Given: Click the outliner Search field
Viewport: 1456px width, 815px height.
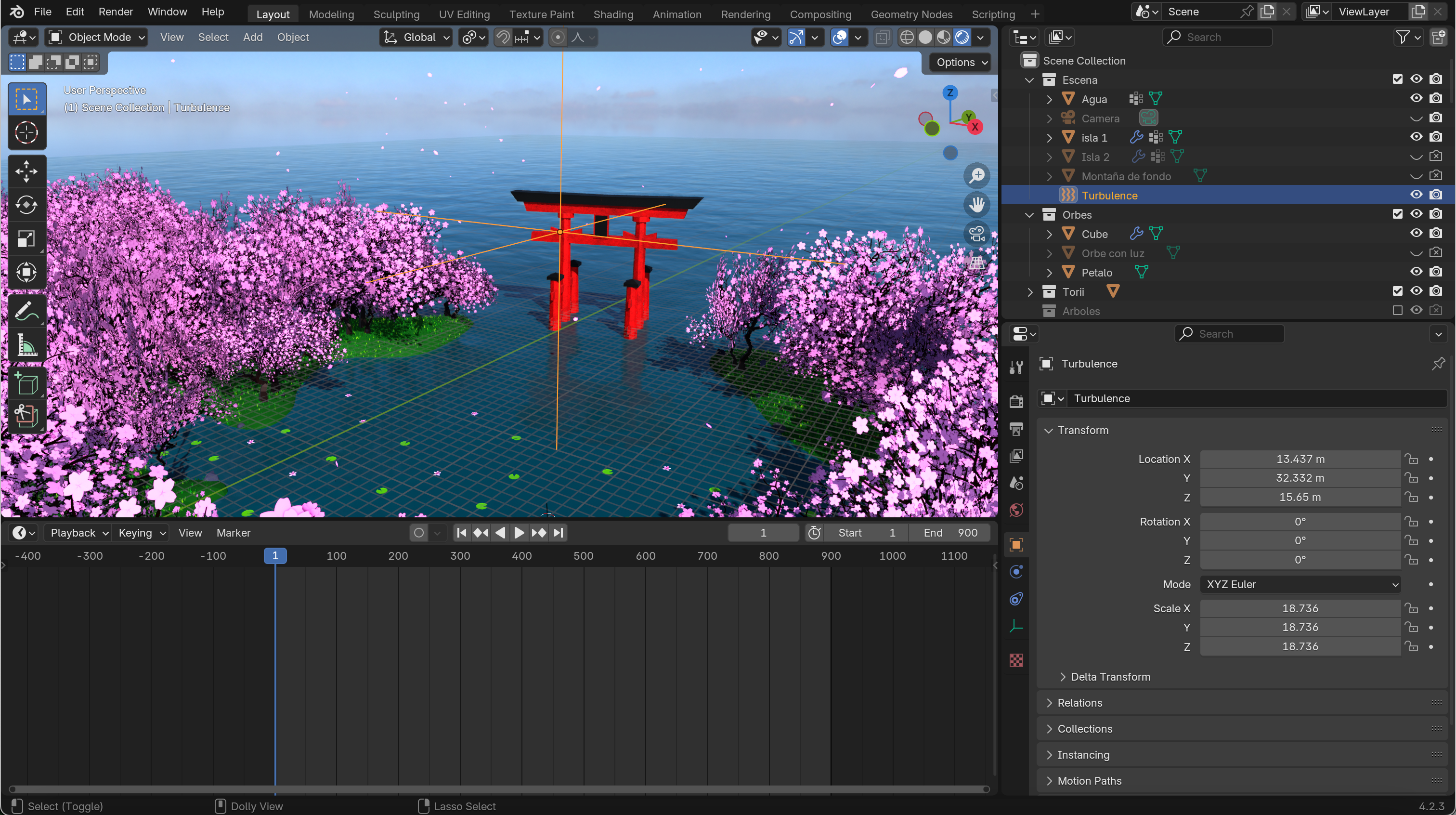Looking at the screenshot, I should [1218, 37].
